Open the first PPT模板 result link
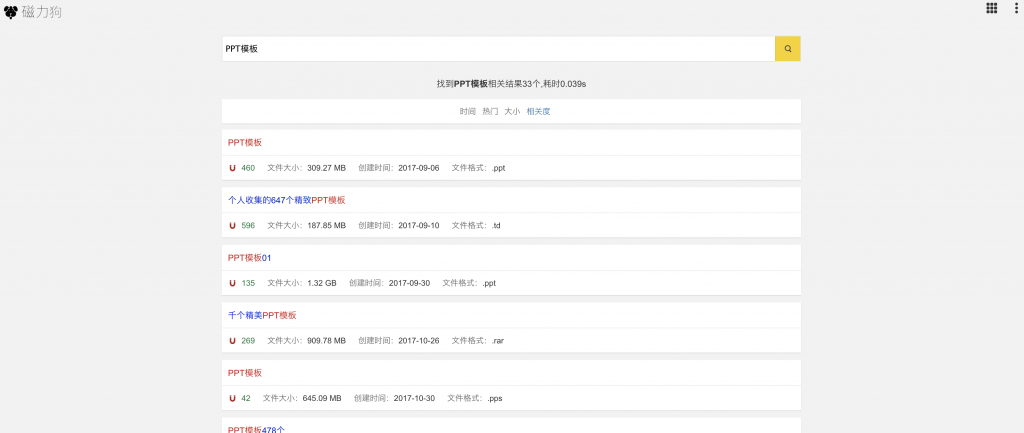Image resolution: width=1024 pixels, height=433 pixels. 245,143
